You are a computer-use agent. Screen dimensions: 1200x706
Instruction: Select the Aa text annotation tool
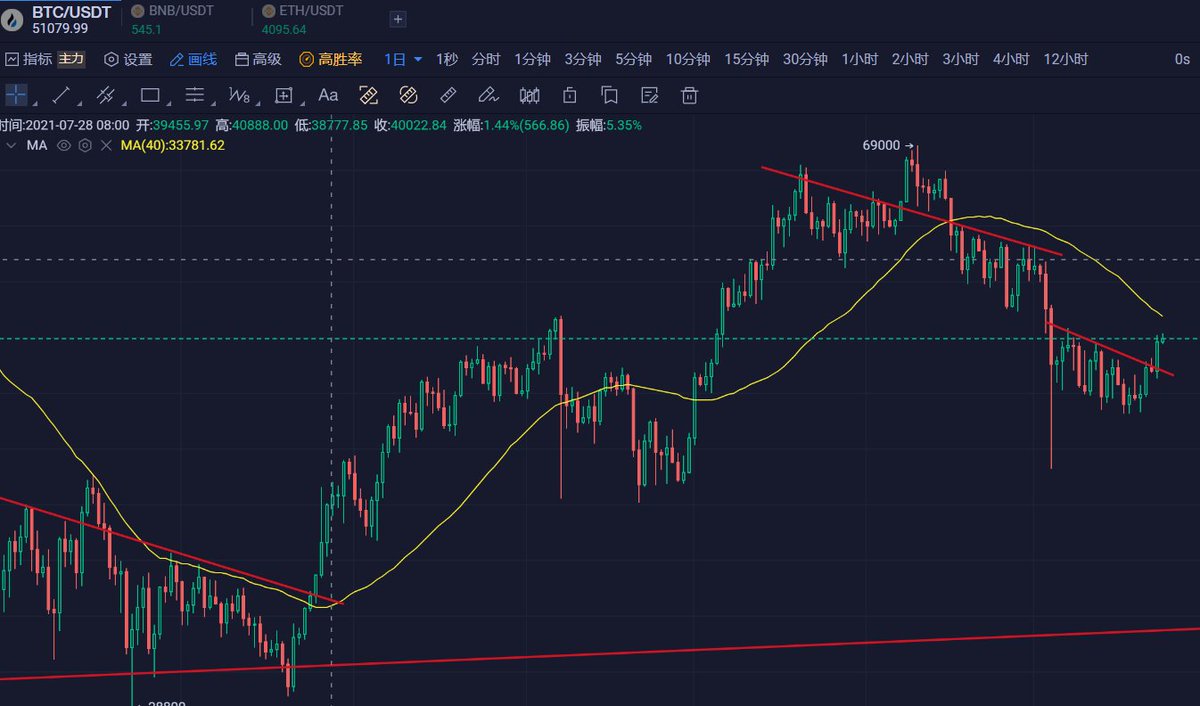point(328,95)
